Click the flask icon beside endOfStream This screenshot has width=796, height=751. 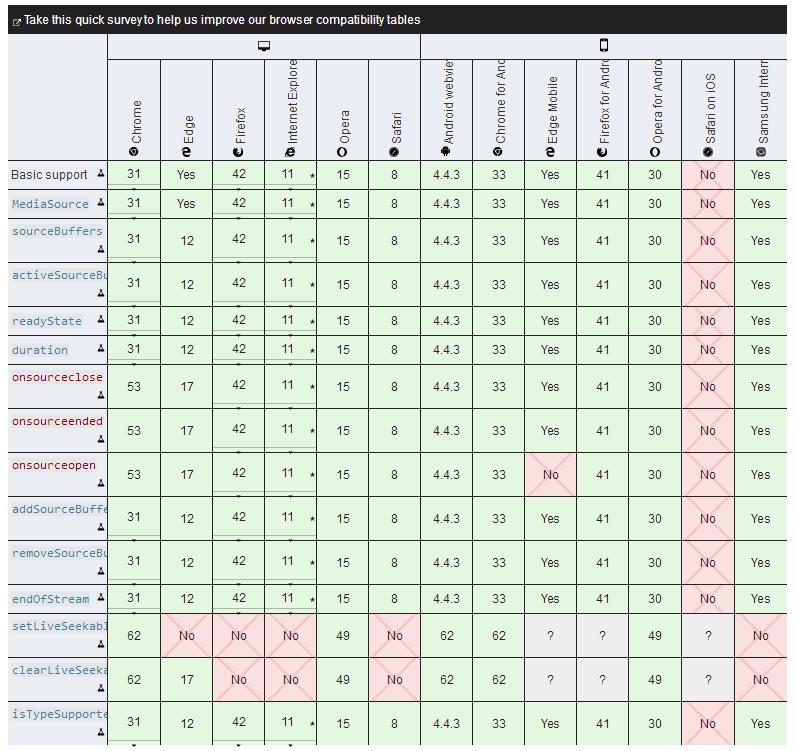[x=101, y=597]
